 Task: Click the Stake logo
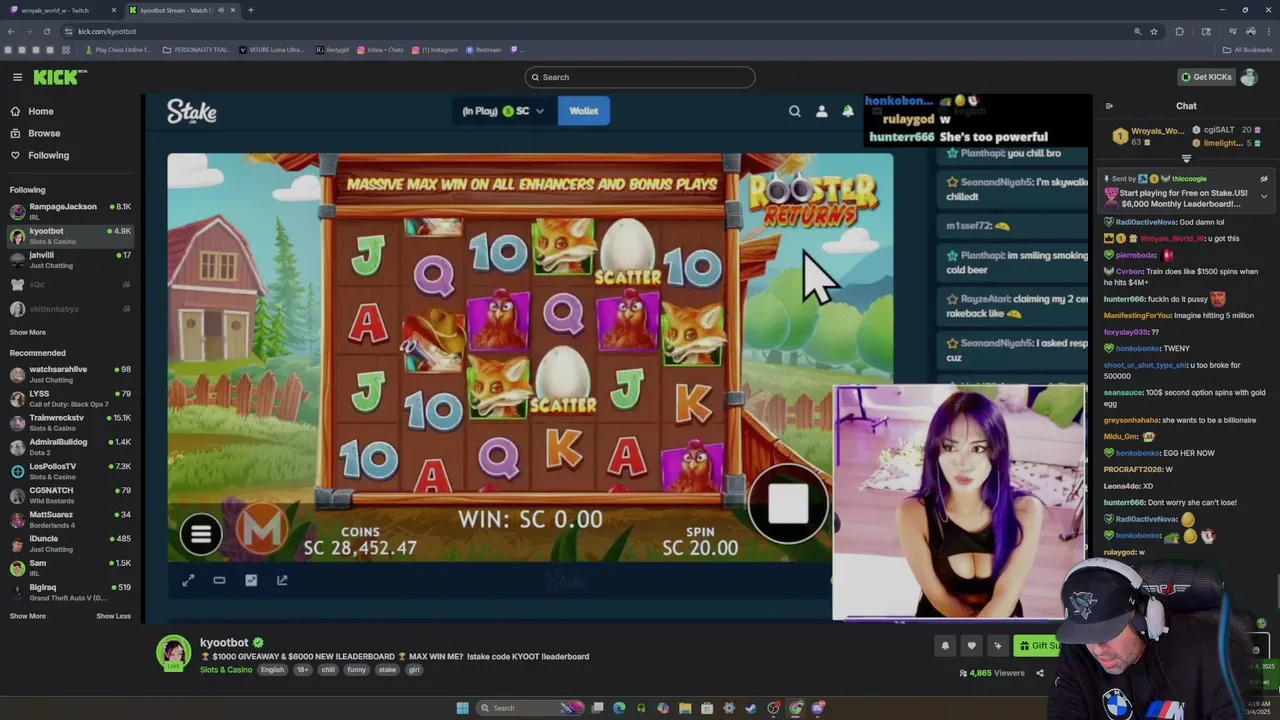pos(191,111)
